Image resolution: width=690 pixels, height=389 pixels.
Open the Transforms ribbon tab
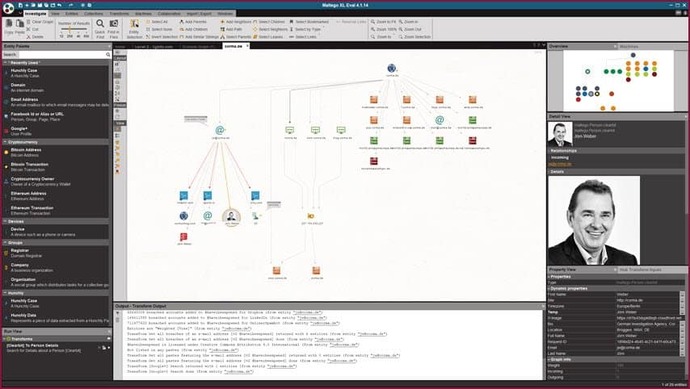pyautogui.click(x=119, y=14)
